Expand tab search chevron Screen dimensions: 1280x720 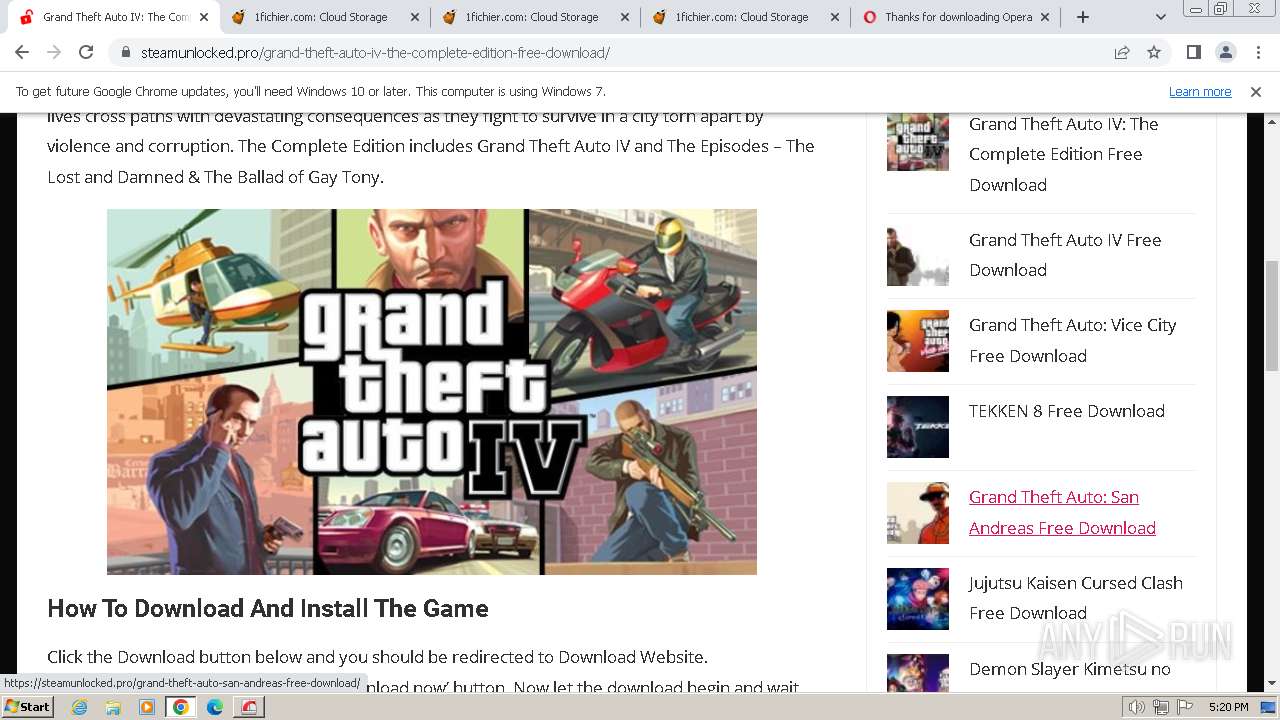point(1160,17)
